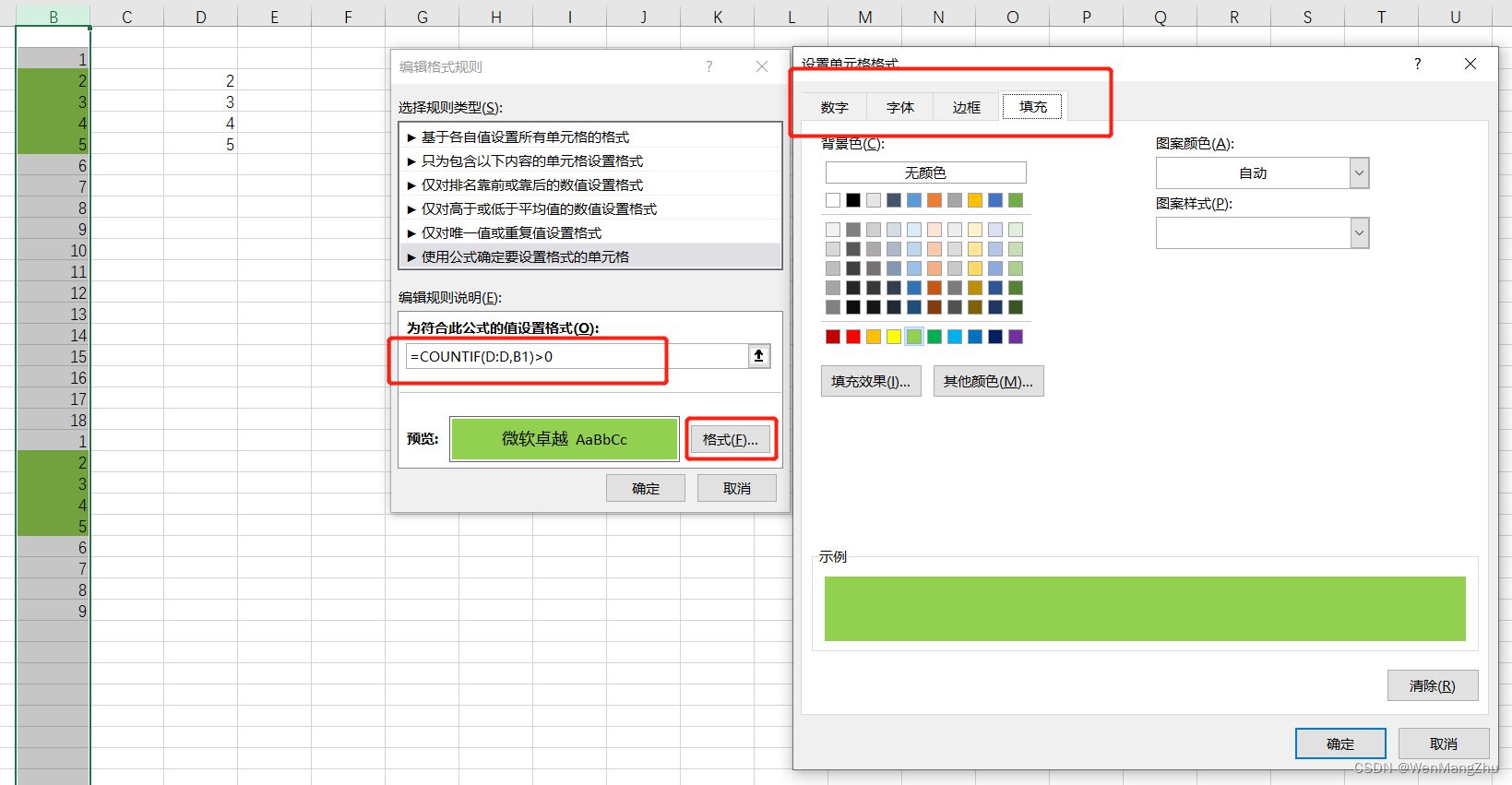Click the highlighted light green standard swatch
The height and width of the screenshot is (785, 1512).
coord(914,337)
